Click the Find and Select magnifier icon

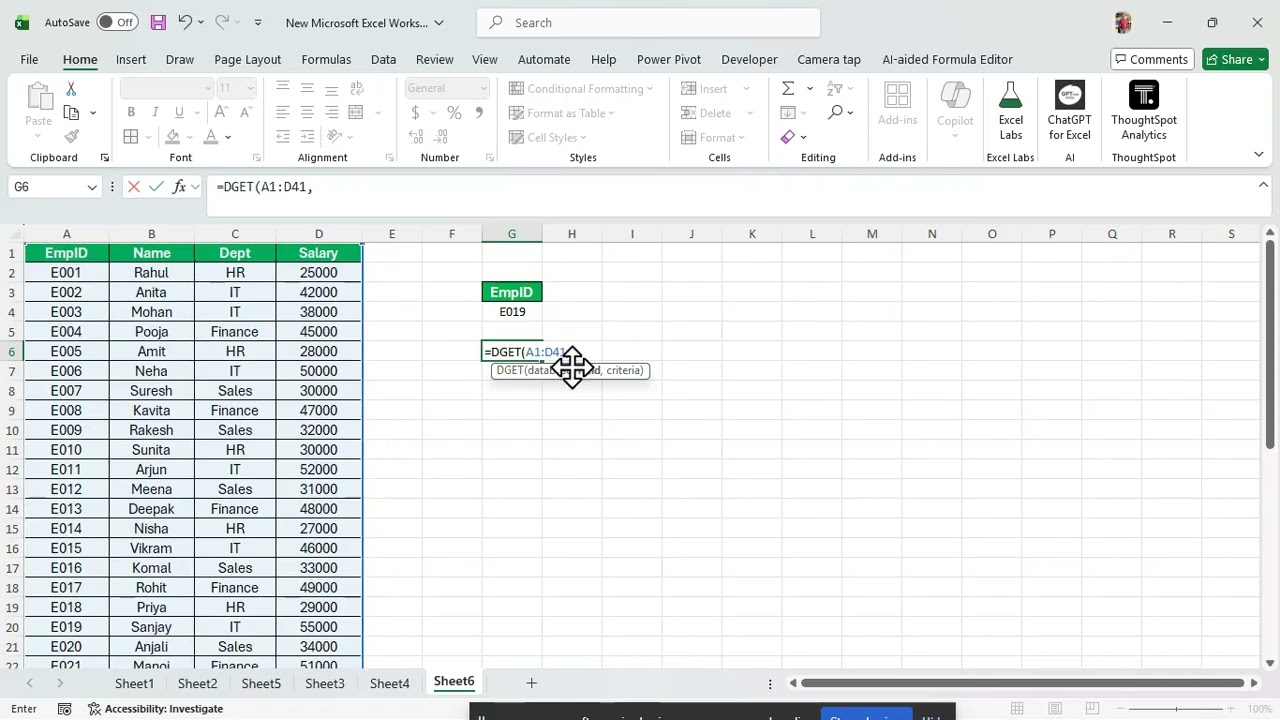(x=836, y=112)
